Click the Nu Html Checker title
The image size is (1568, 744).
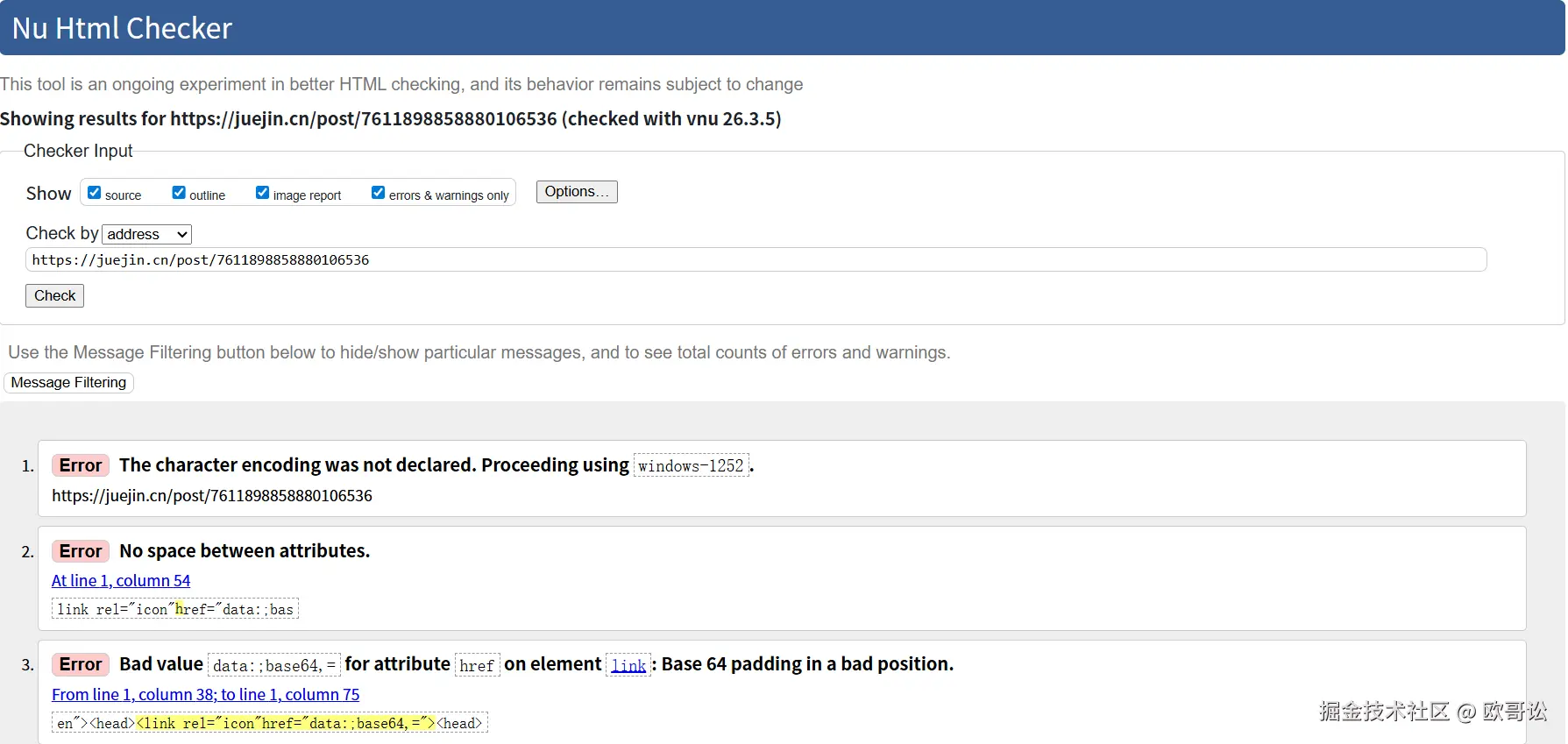coord(122,28)
